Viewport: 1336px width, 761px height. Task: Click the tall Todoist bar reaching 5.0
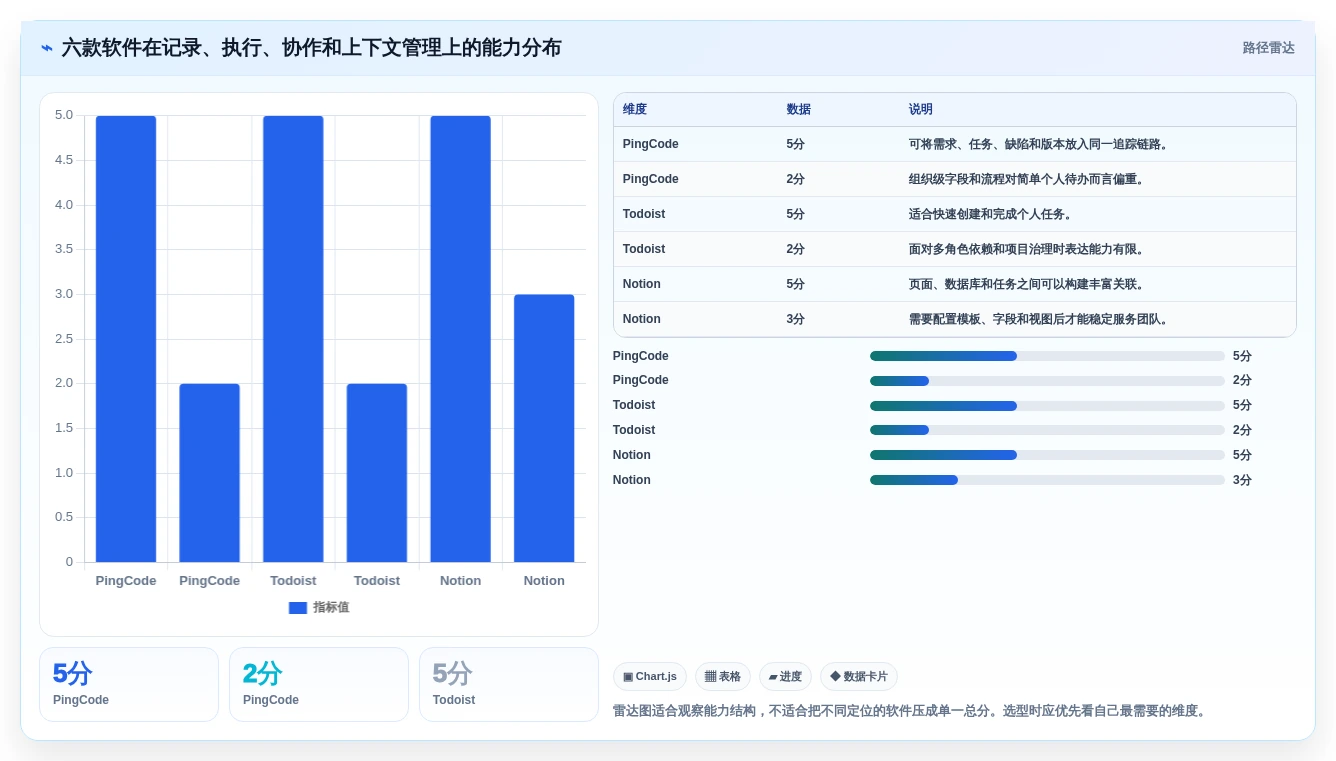point(293,339)
